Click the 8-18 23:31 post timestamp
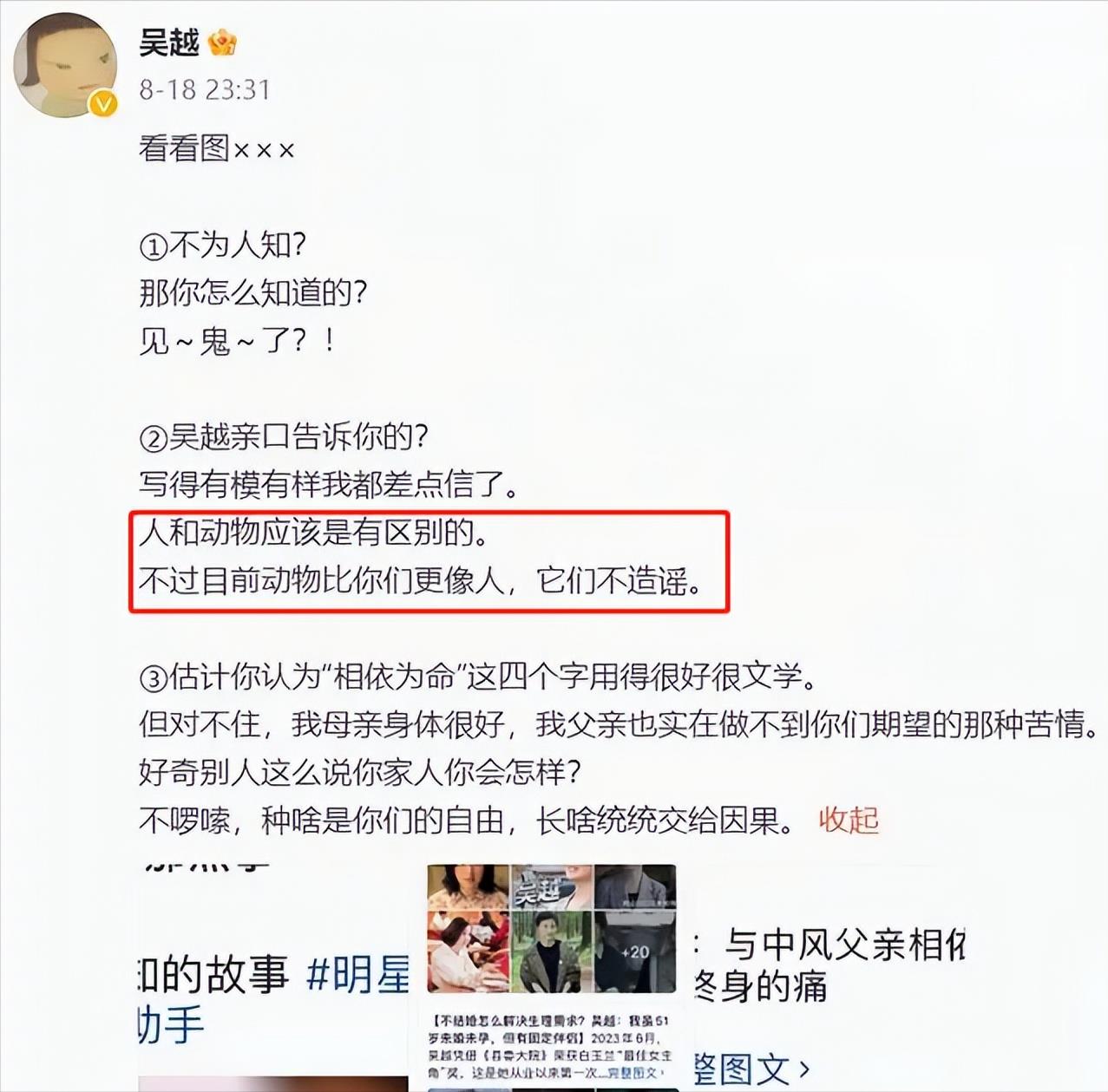 205,89
